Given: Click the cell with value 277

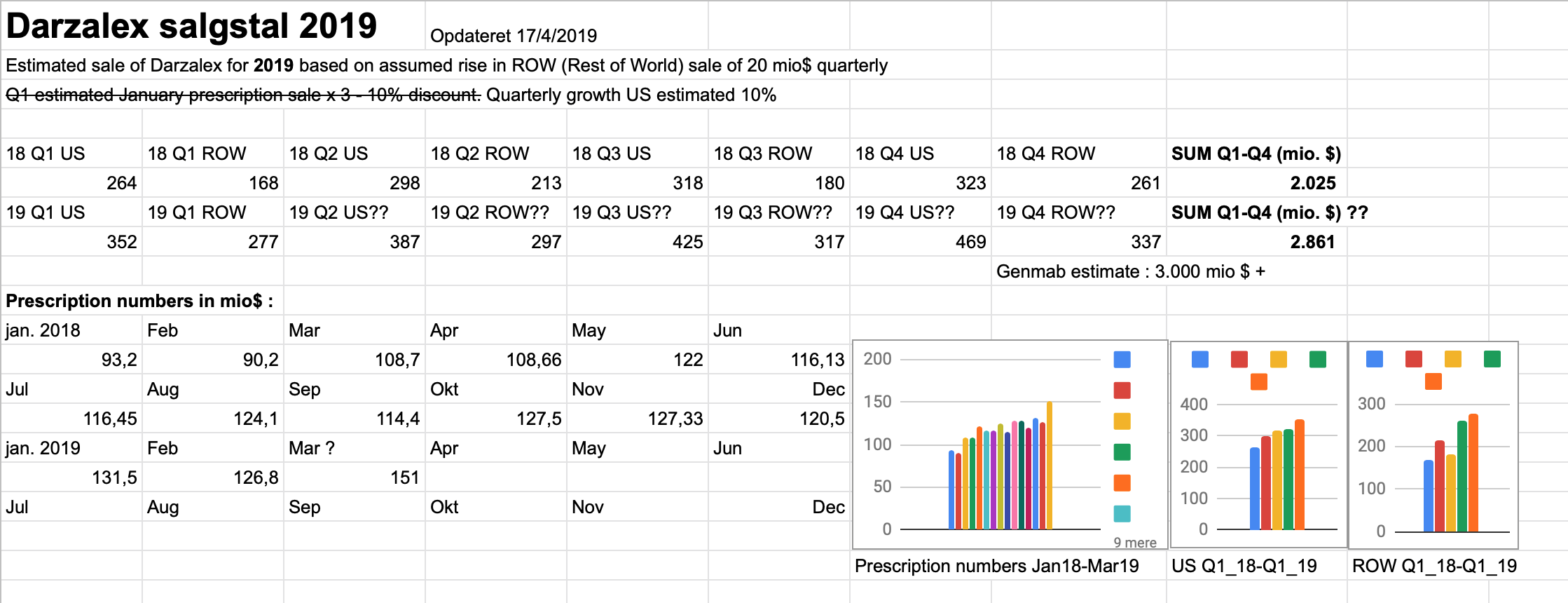Looking at the screenshot, I should [214, 242].
